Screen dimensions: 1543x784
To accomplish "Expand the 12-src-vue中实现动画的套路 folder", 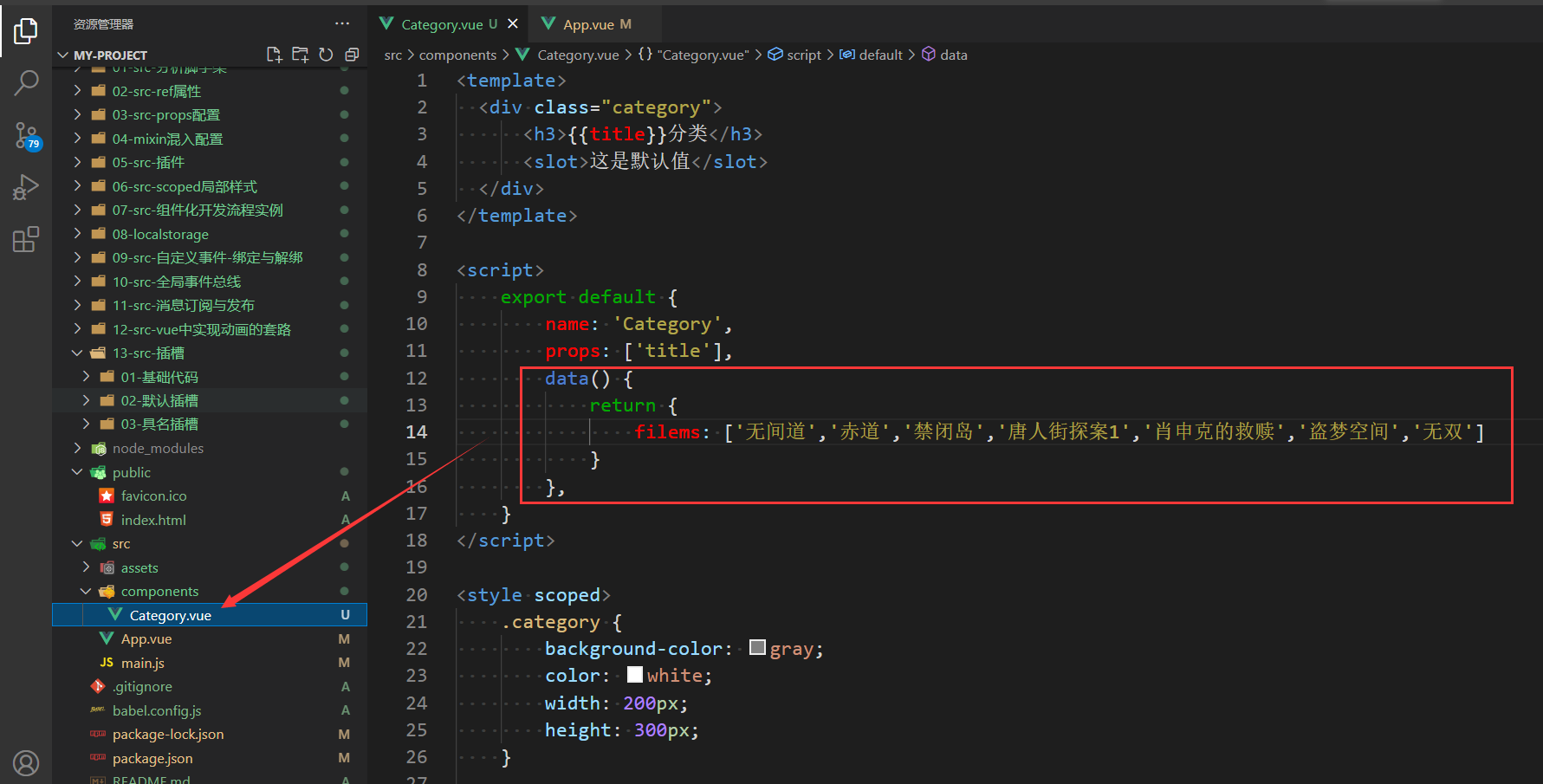I will click(202, 329).
